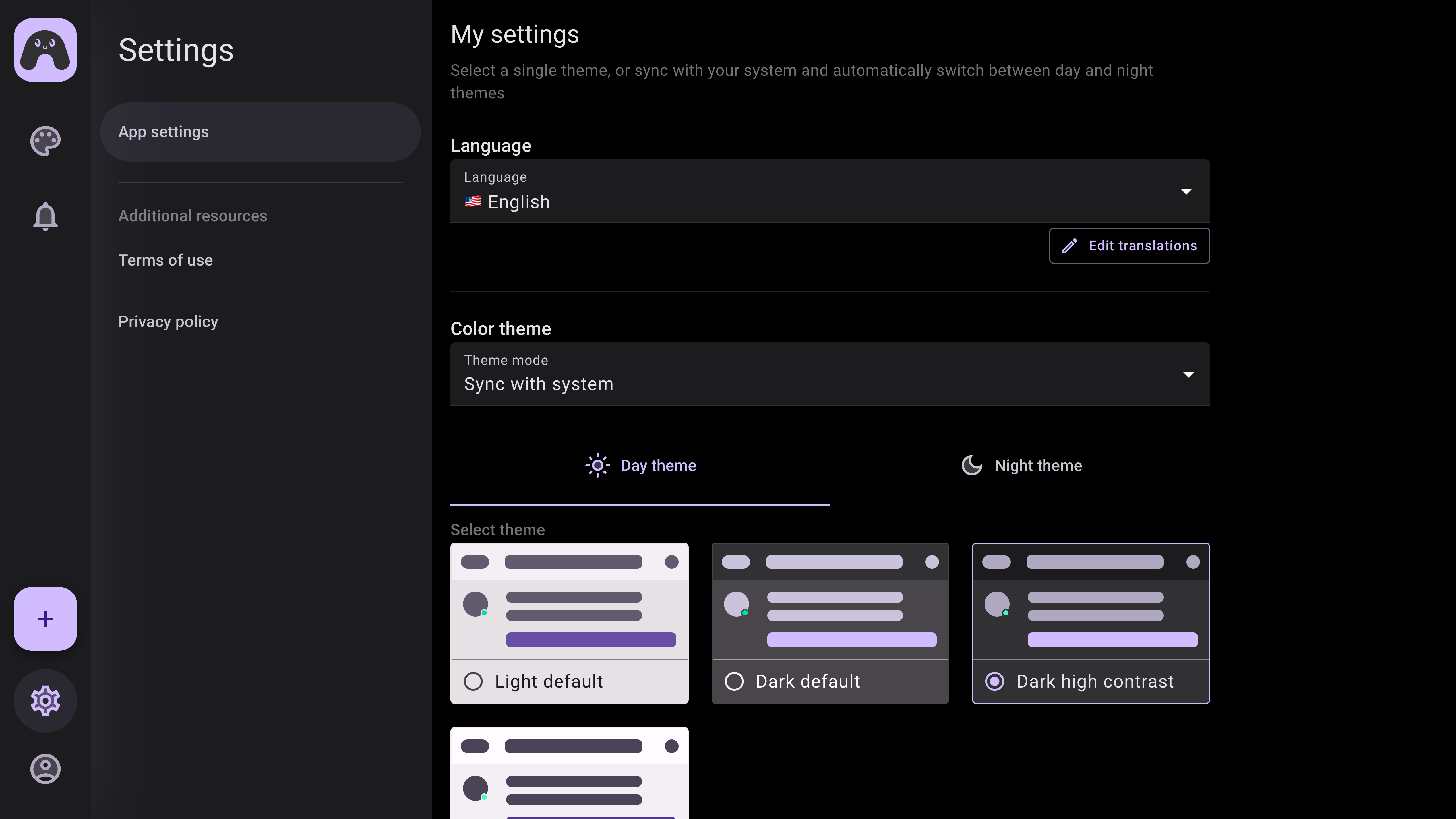Open the user profile icon
Screen dimensions: 1456x819
tap(45, 769)
